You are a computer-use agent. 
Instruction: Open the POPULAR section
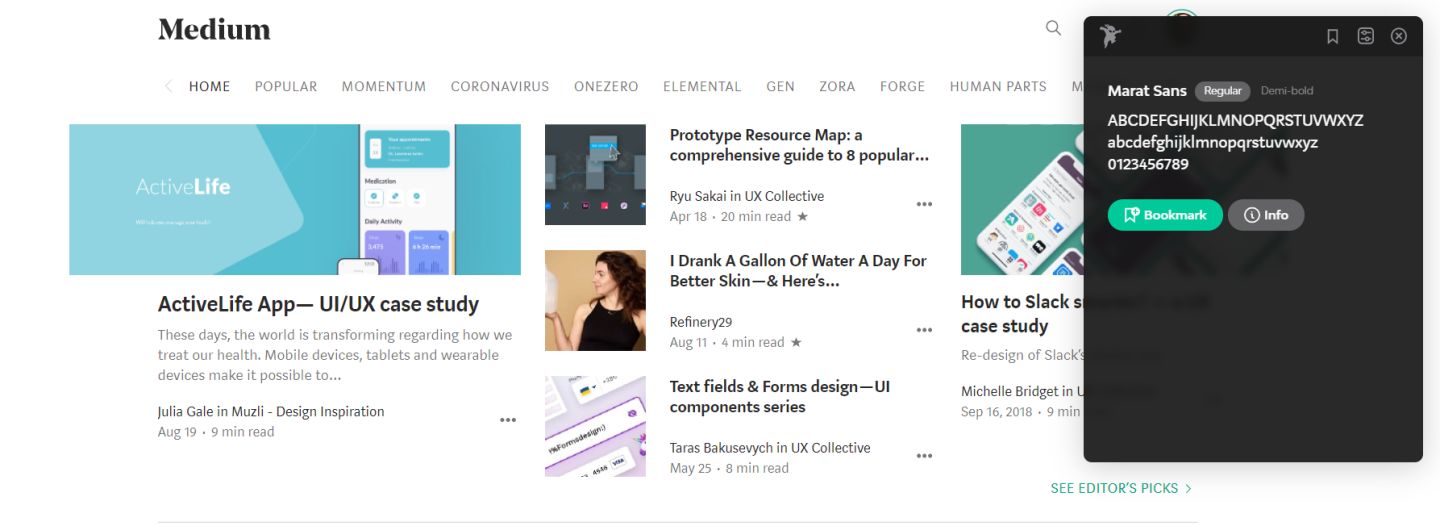coord(286,87)
